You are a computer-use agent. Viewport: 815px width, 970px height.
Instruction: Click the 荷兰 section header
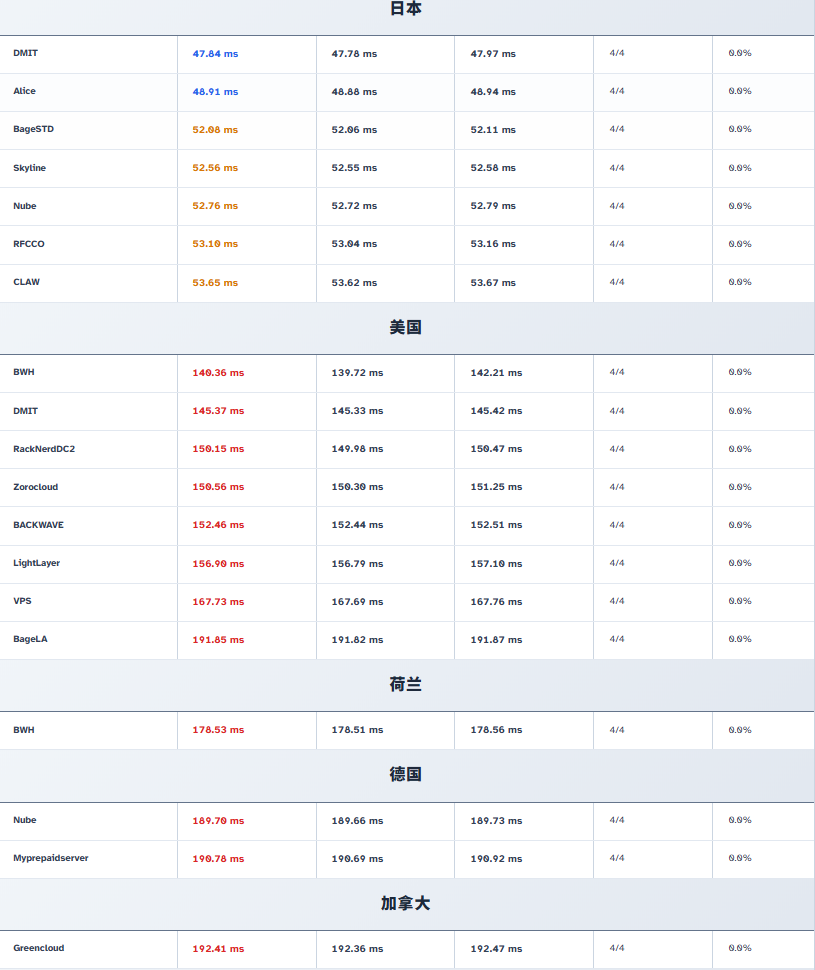click(x=405, y=685)
